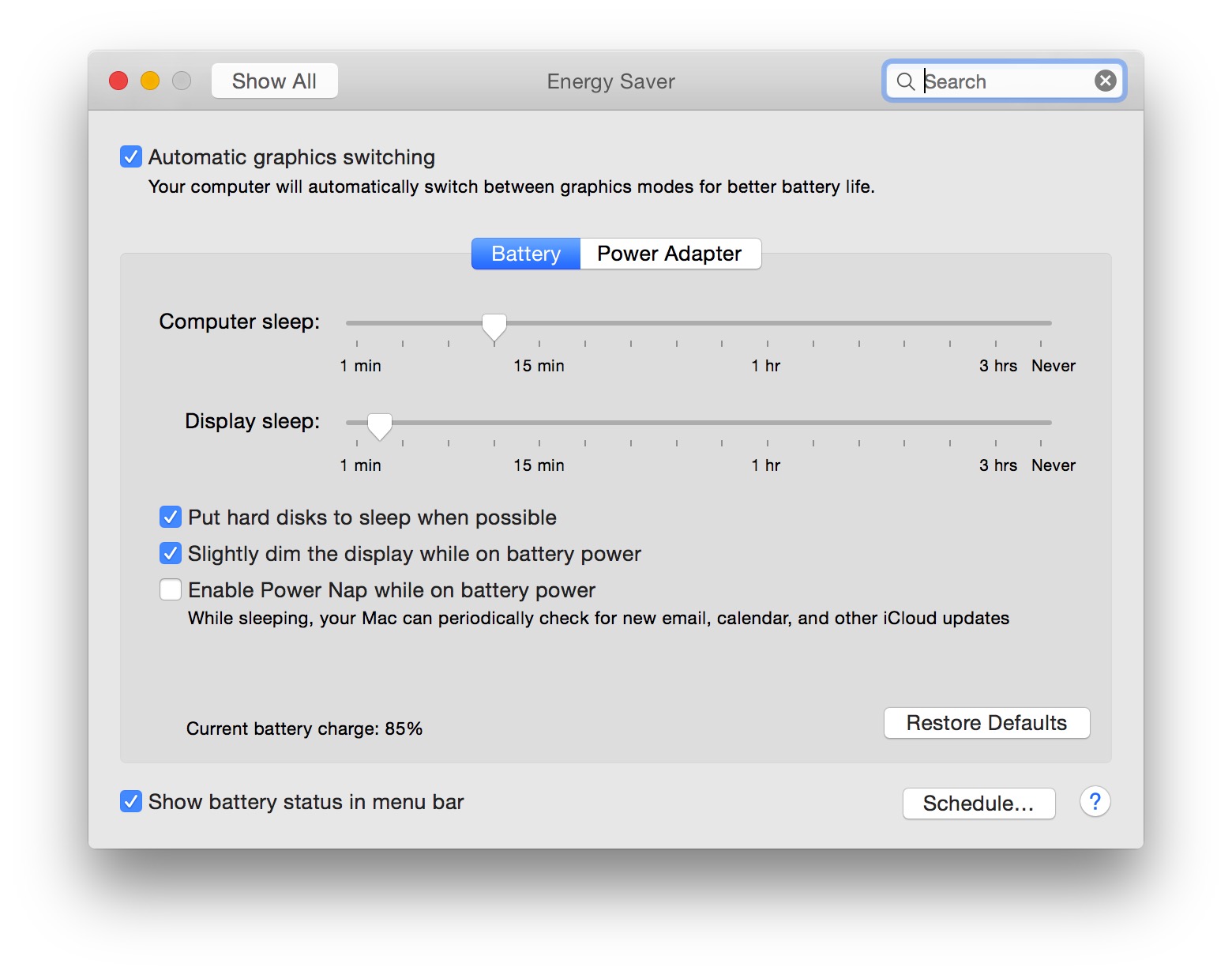Close the Energy Saver window

click(x=118, y=81)
